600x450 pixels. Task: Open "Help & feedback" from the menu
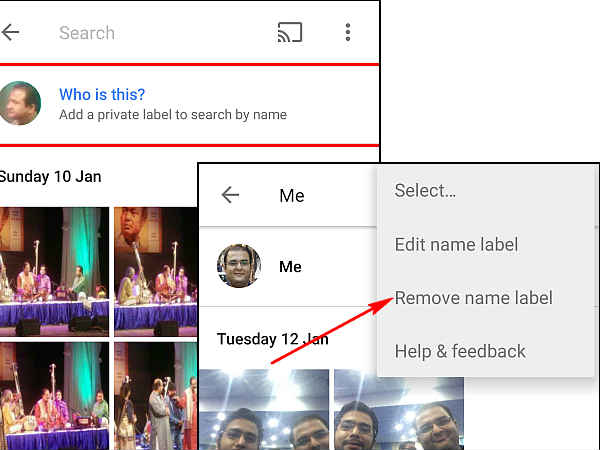[x=460, y=351]
